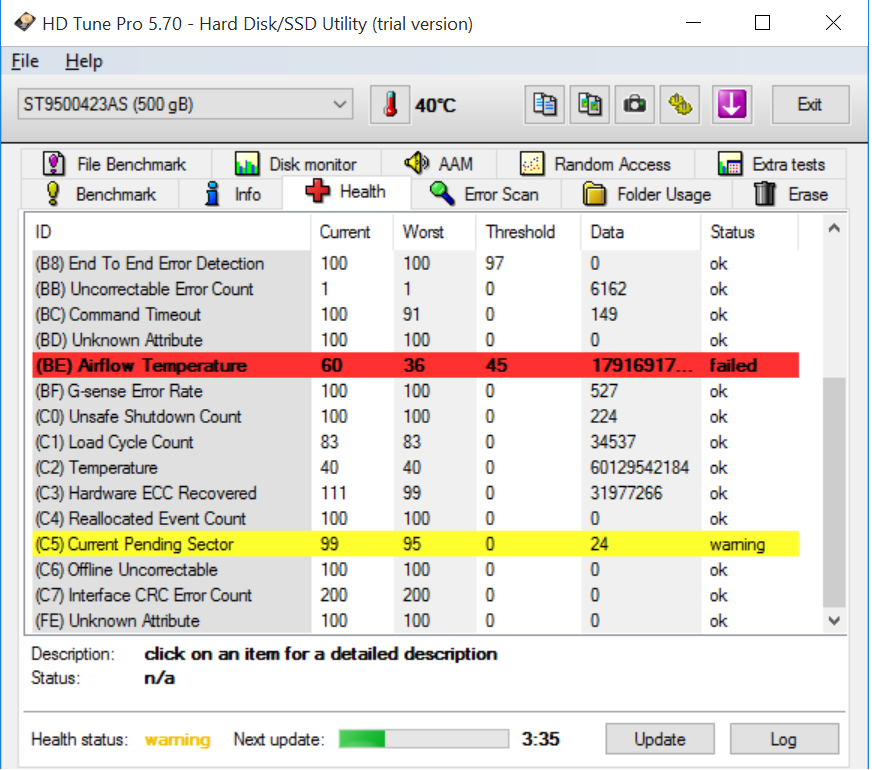The image size is (872, 770).
Task: Select the (C1) Load Cycle Count row
Action: click(416, 442)
